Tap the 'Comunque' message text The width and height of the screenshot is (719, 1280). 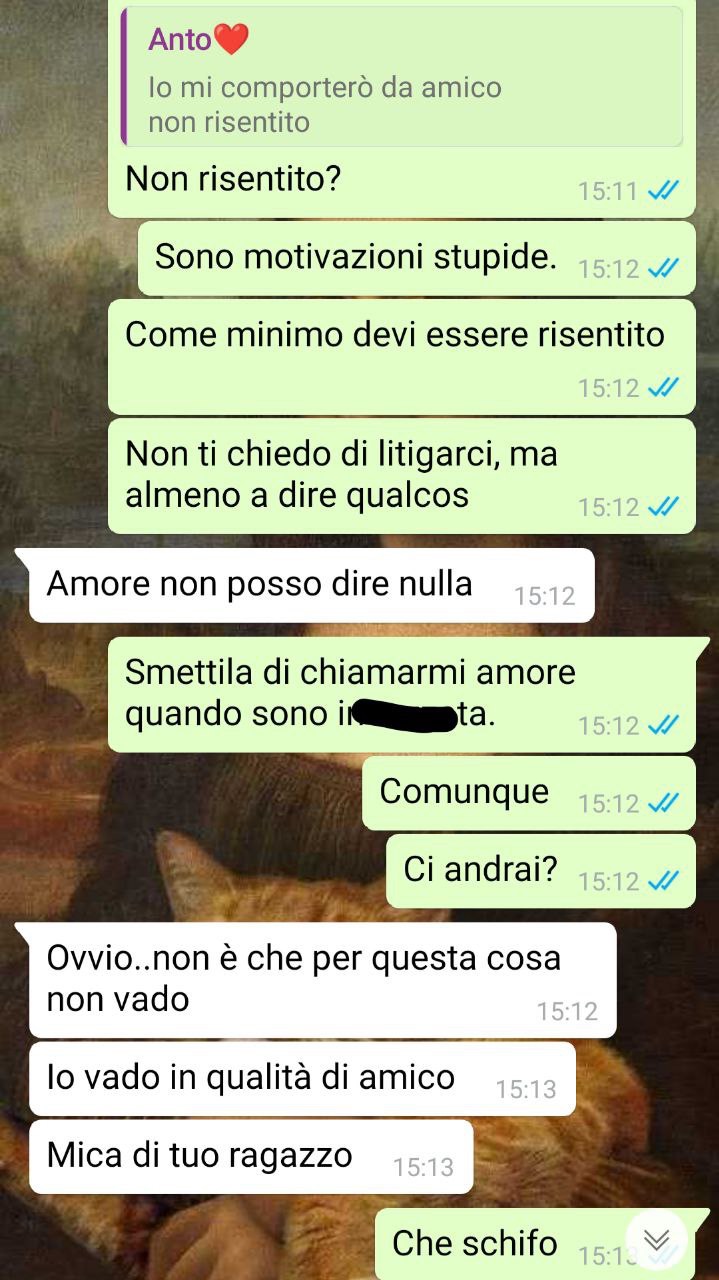click(464, 792)
